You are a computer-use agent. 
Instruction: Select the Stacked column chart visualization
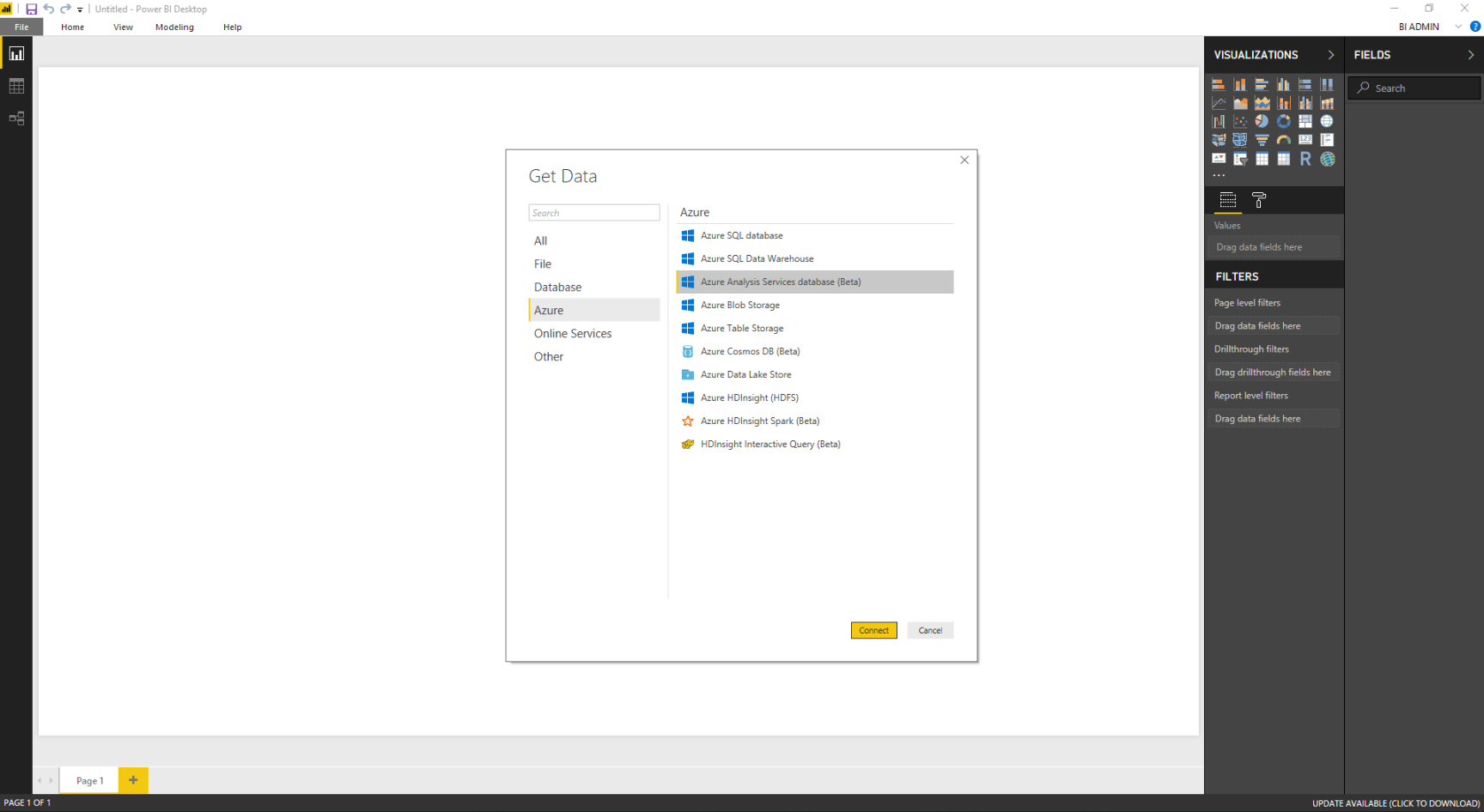[1240, 84]
